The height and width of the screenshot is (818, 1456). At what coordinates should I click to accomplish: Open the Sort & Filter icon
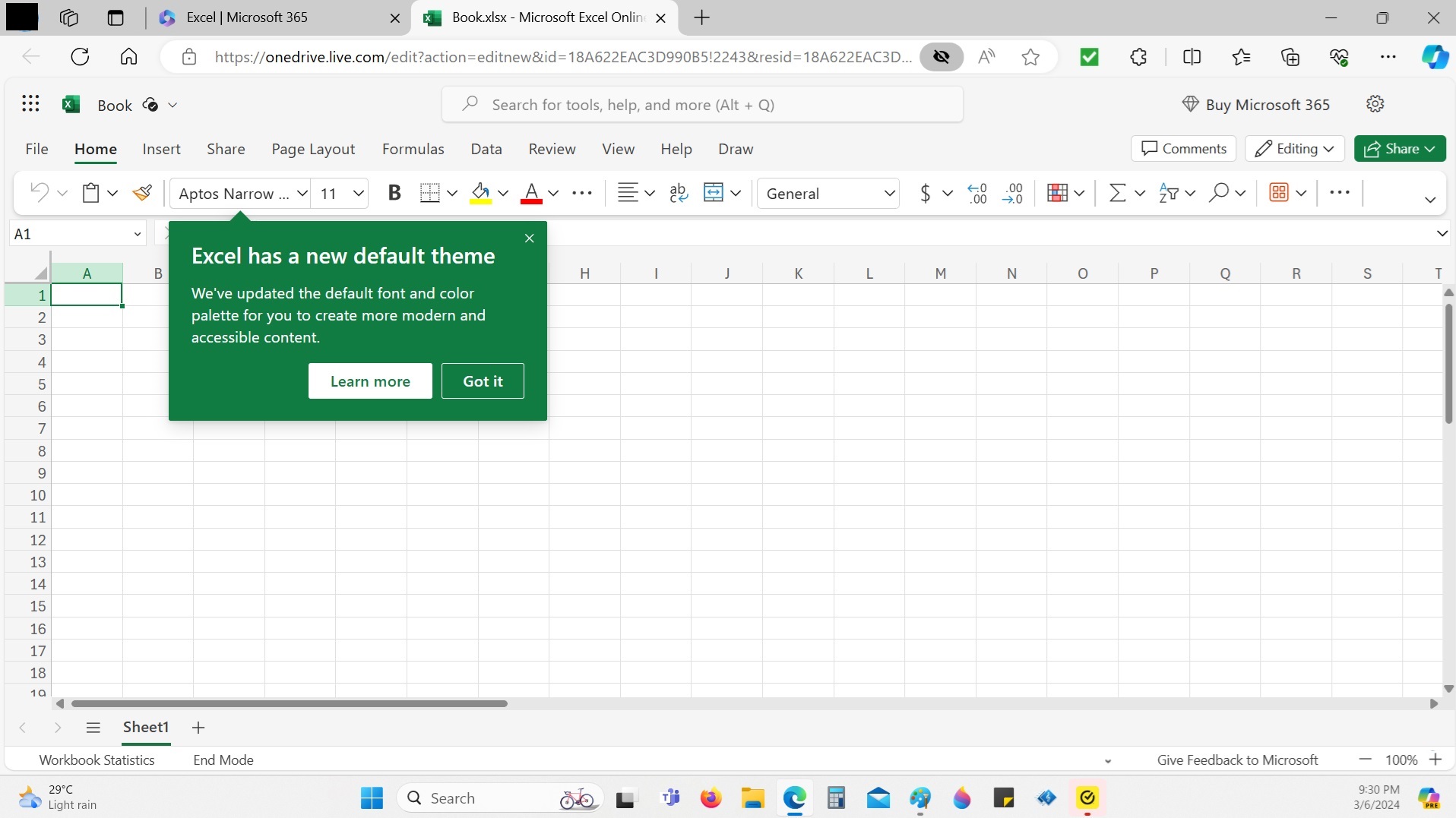pos(1169,193)
